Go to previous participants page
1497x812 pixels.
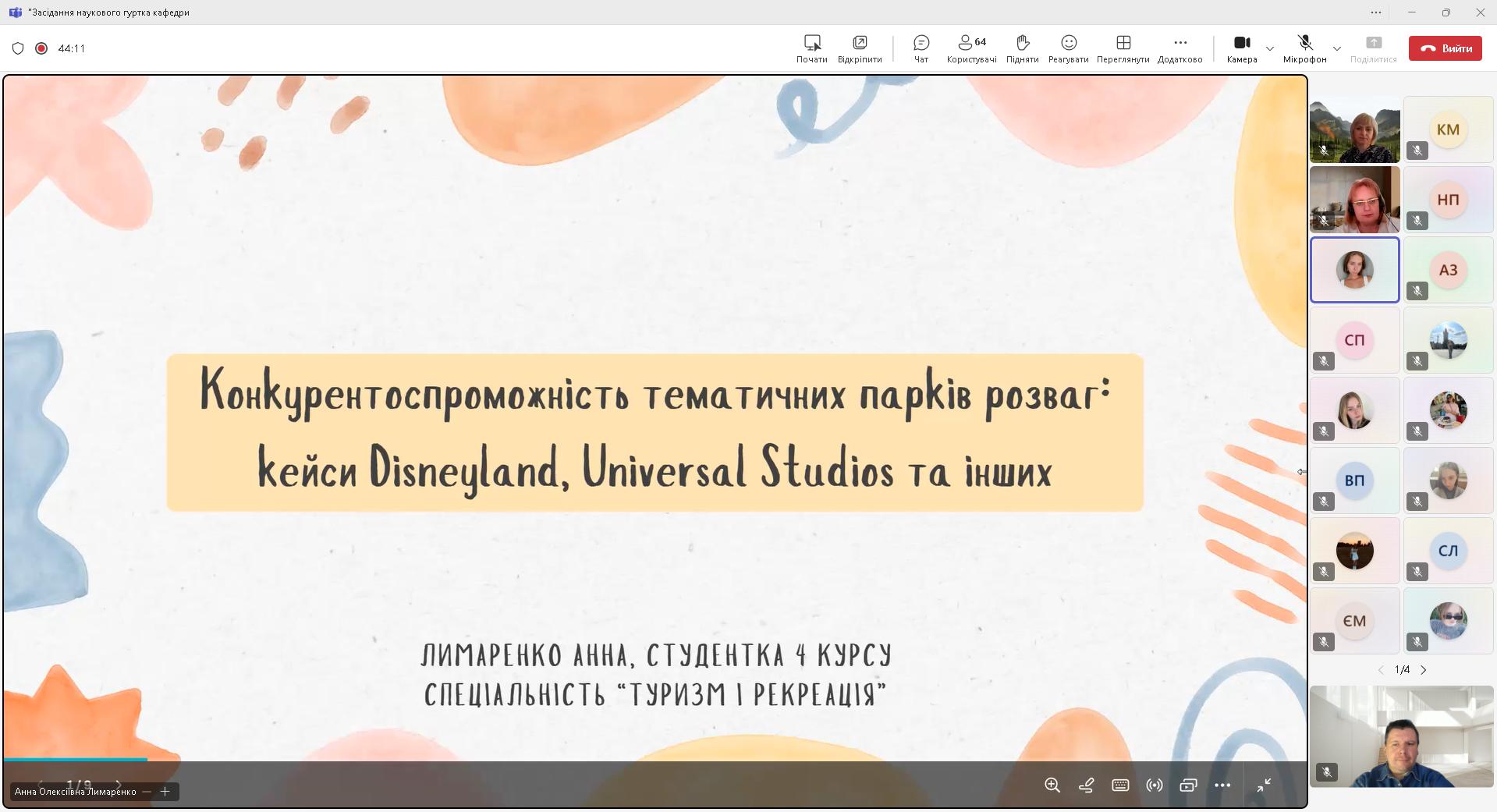pos(1381,670)
